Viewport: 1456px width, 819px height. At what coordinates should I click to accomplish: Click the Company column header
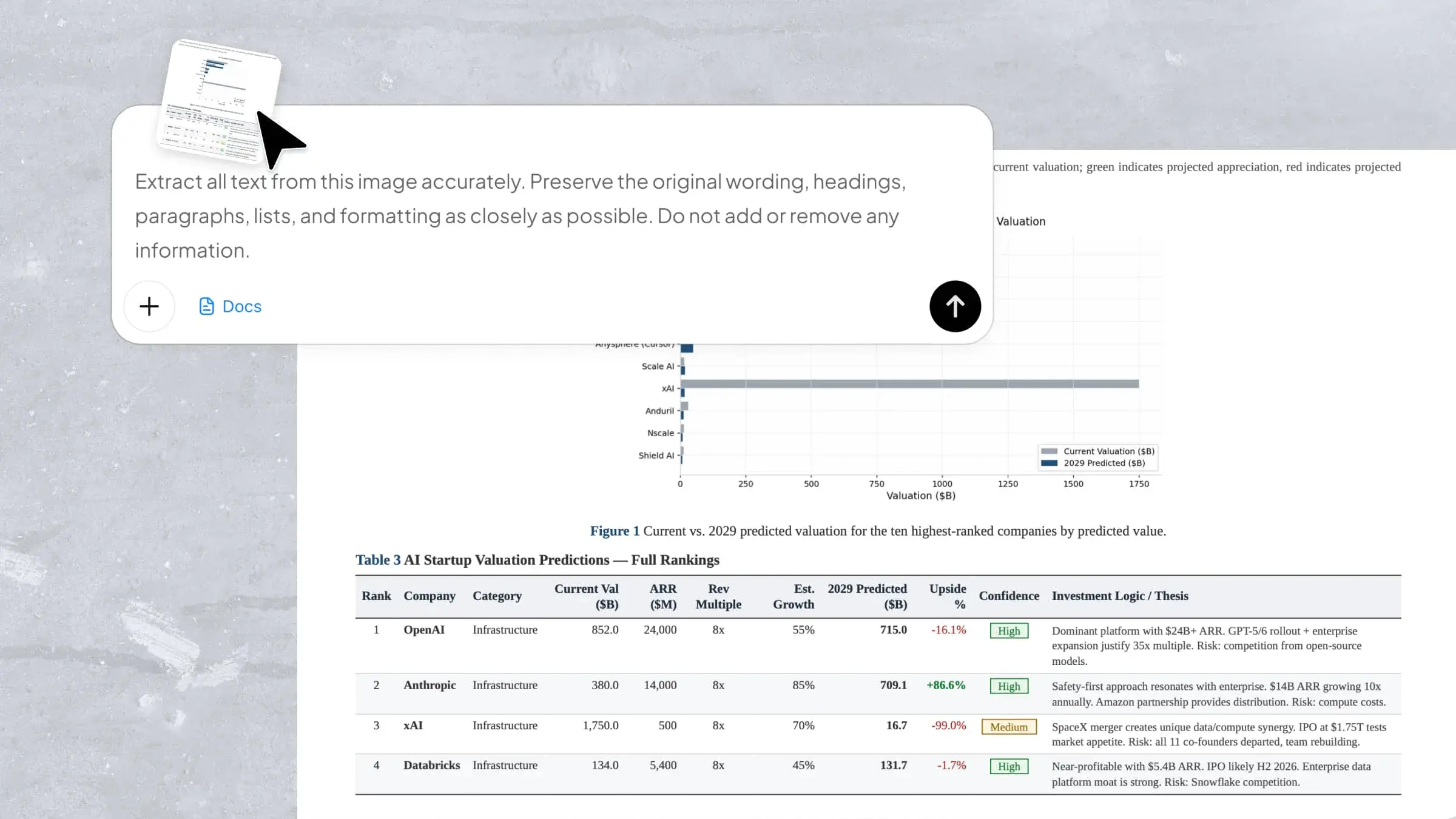tap(430, 596)
